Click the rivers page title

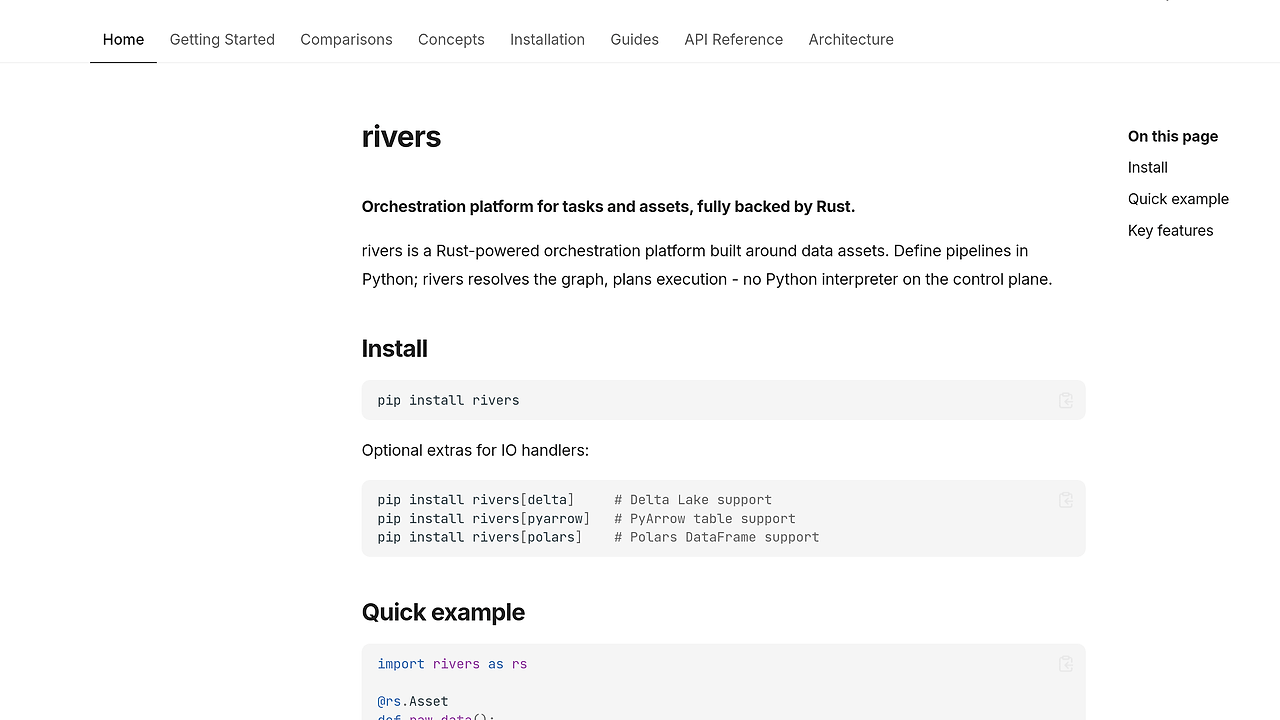click(401, 137)
